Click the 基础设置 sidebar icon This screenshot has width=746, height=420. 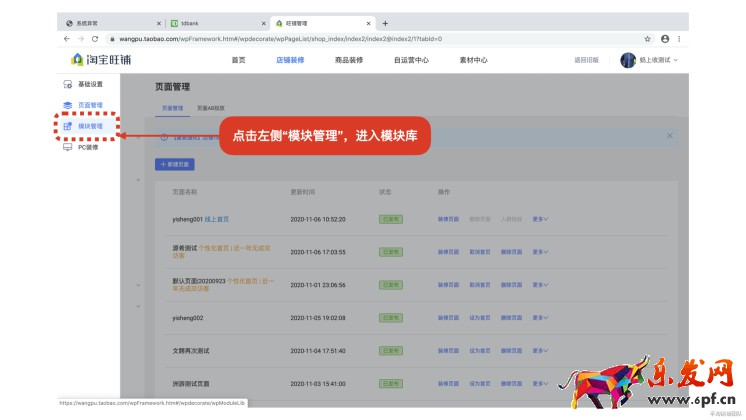pyautogui.click(x=67, y=84)
